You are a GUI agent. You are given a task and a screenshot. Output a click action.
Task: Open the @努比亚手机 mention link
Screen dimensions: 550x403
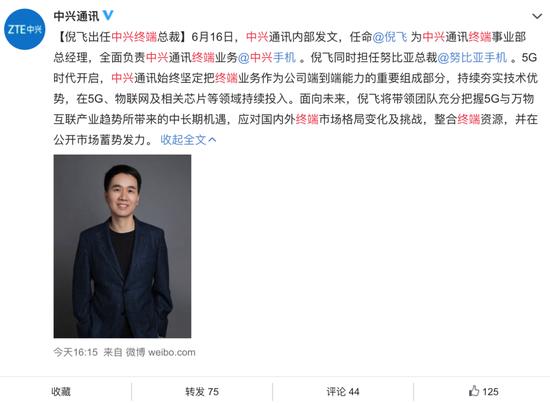coord(472,57)
